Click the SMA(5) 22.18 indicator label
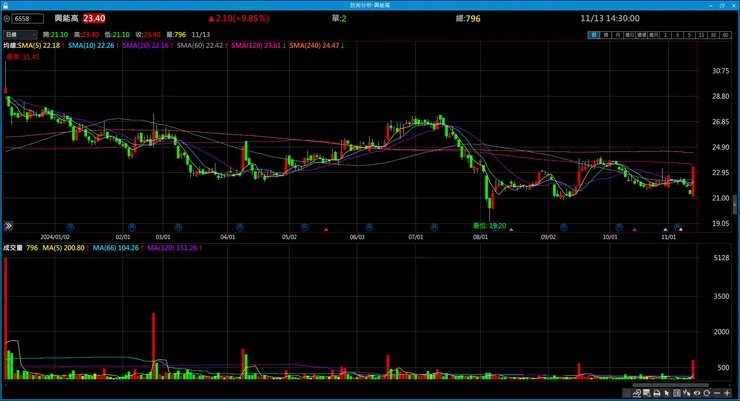The height and width of the screenshot is (401, 740). [39, 45]
